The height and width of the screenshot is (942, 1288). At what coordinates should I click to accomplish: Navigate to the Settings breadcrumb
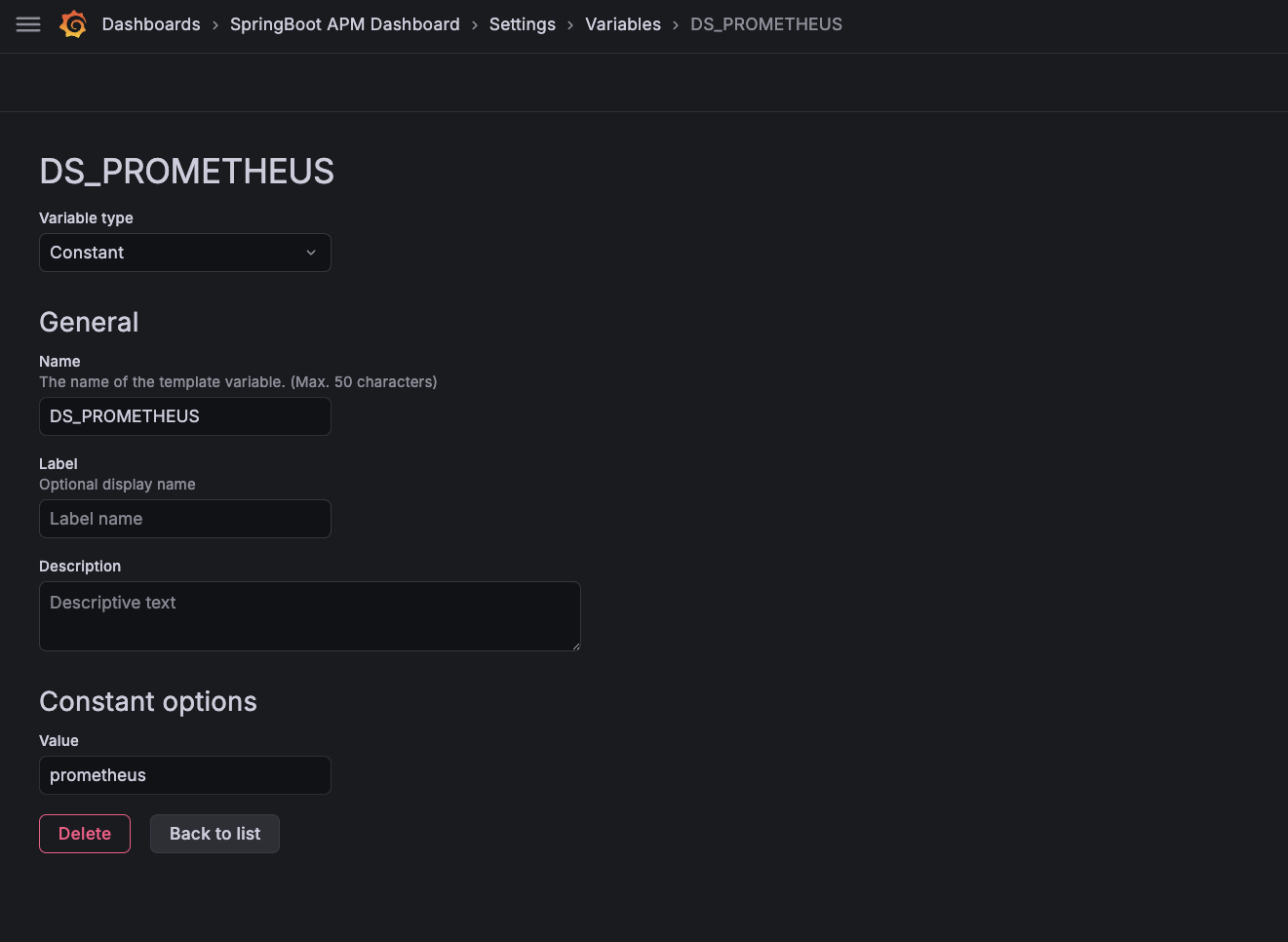pos(522,24)
